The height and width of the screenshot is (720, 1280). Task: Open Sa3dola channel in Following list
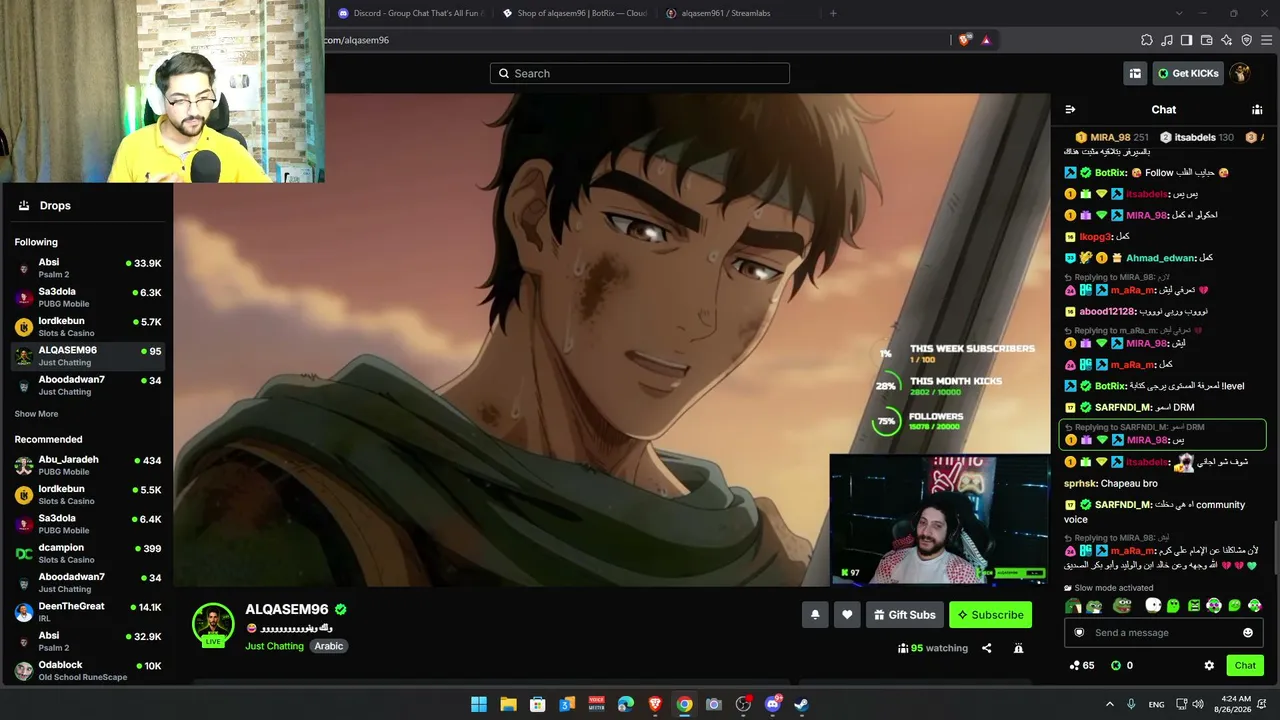[x=88, y=297]
